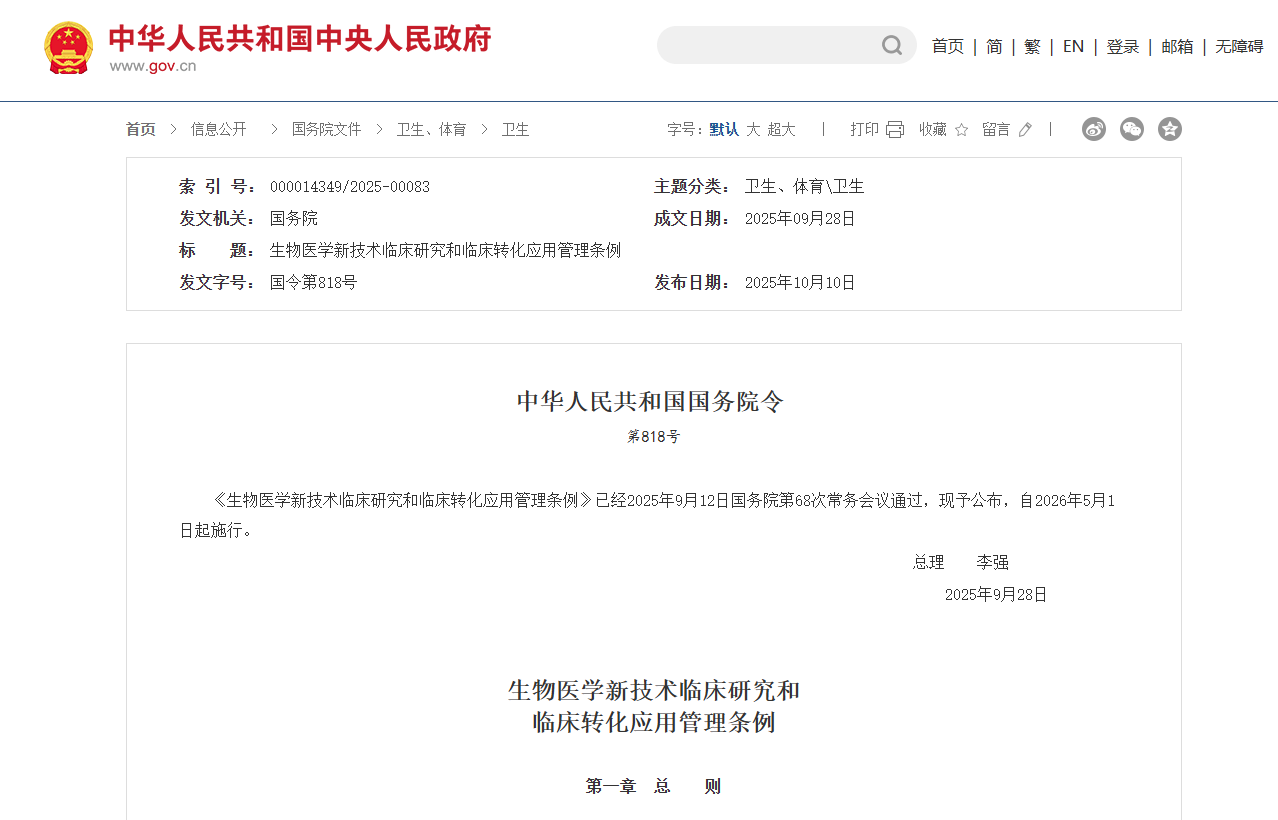
Task: Open the 无障碍 accessibility option
Action: pyautogui.click(x=1239, y=46)
